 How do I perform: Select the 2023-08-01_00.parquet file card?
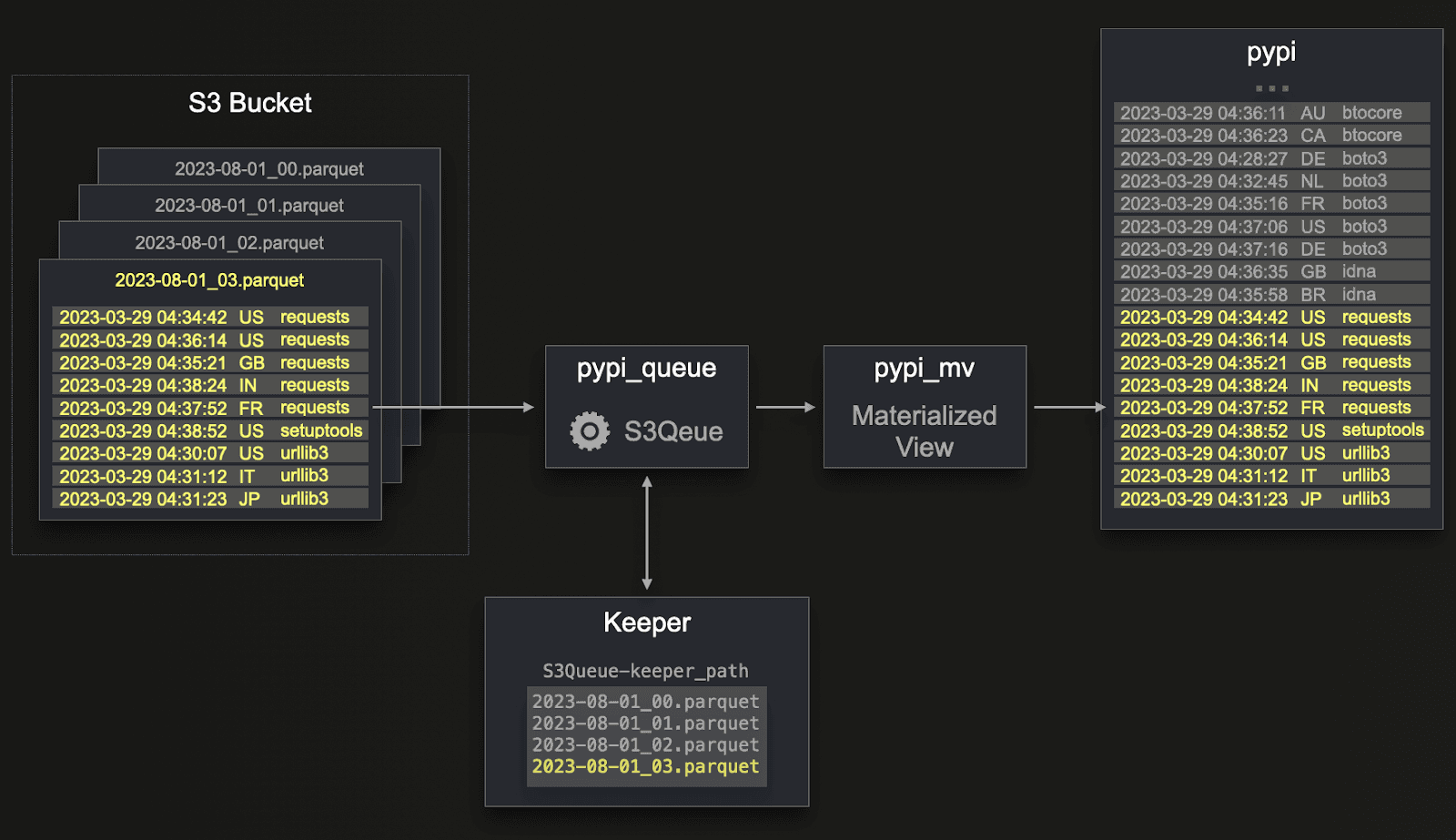coord(269,168)
